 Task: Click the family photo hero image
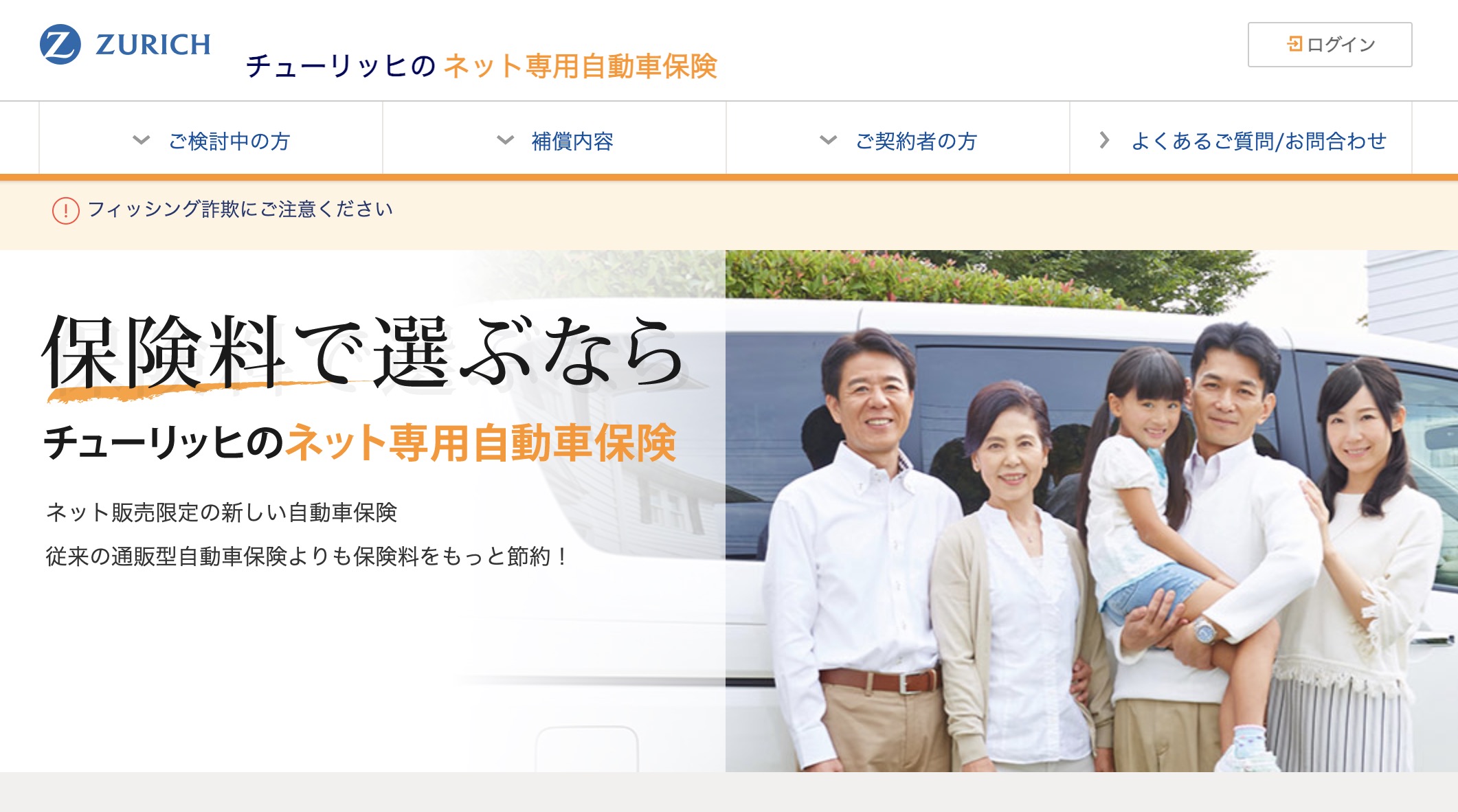click(1091, 511)
